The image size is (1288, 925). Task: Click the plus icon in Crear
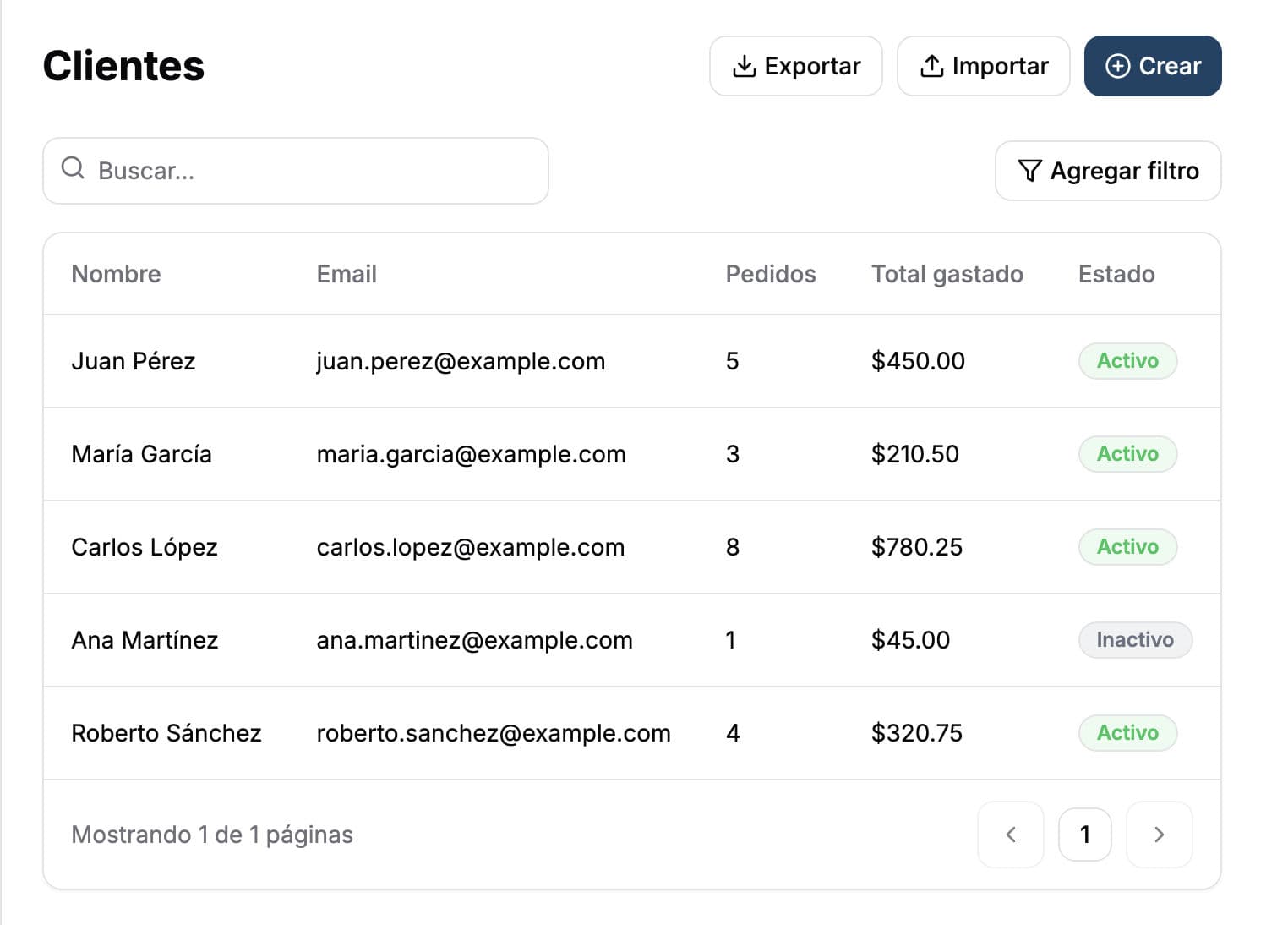pyautogui.click(x=1117, y=66)
